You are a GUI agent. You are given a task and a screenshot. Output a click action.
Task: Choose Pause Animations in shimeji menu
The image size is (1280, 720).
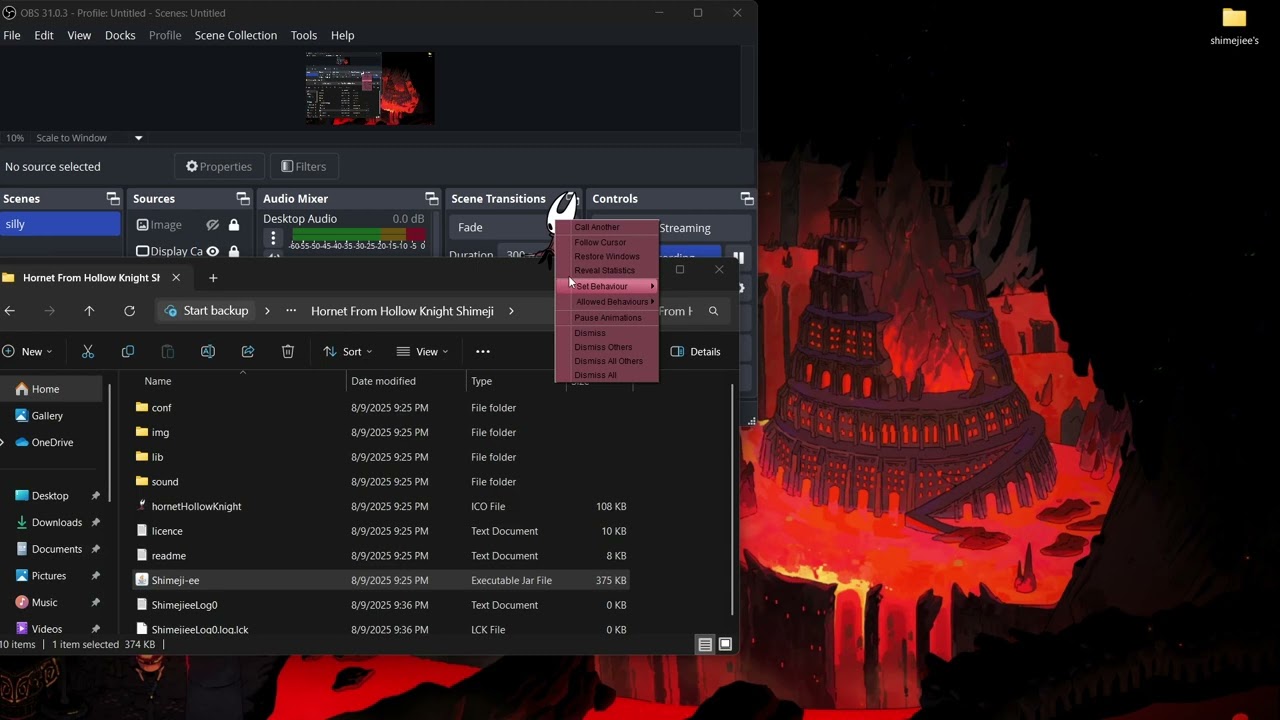tap(607, 318)
